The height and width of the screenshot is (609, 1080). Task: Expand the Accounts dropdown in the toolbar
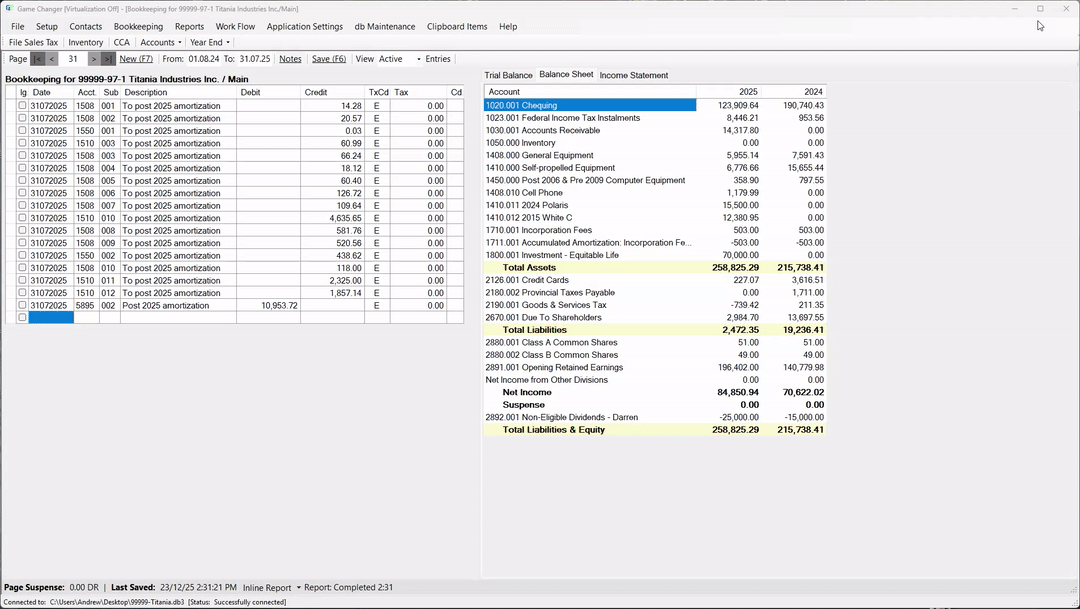(160, 43)
